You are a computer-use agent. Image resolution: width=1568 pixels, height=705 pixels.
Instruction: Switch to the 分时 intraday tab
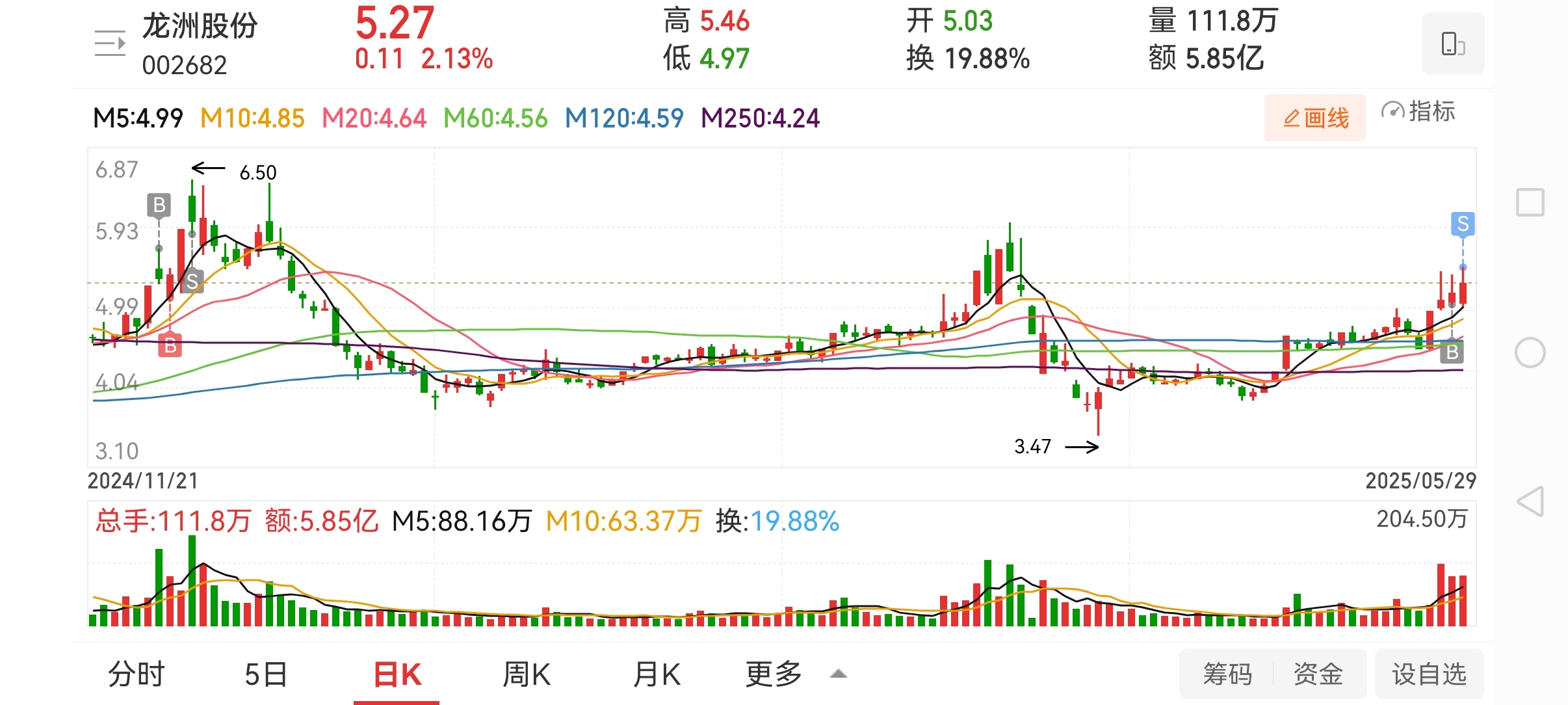[136, 674]
